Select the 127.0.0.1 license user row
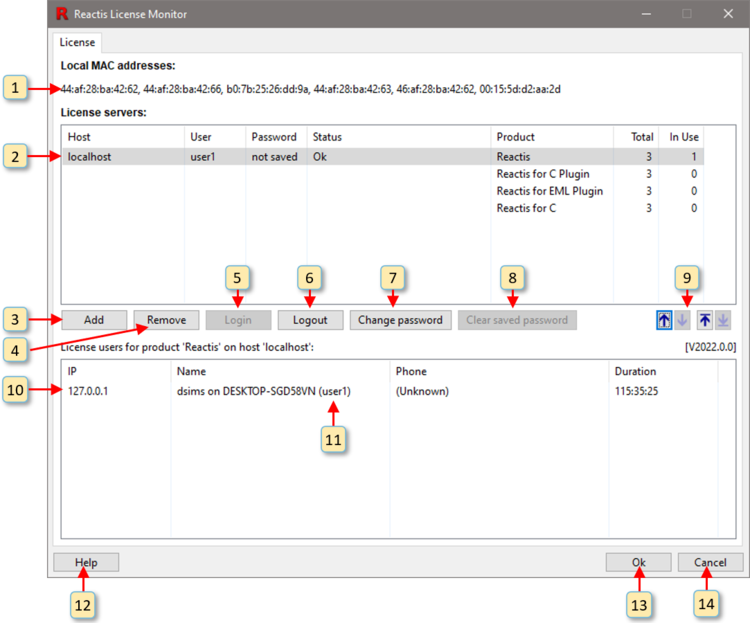The height and width of the screenshot is (623, 750). 390,391
